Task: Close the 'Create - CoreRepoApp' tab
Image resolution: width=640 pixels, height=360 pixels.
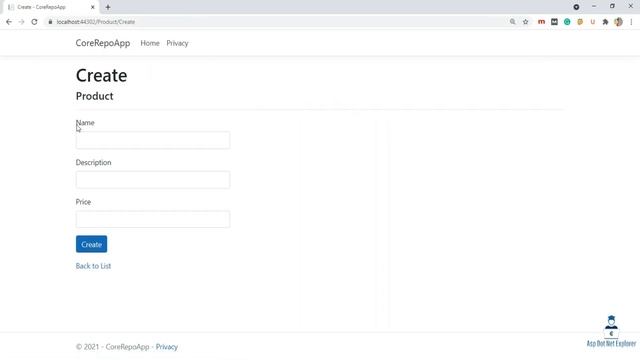Action: coord(93,7)
